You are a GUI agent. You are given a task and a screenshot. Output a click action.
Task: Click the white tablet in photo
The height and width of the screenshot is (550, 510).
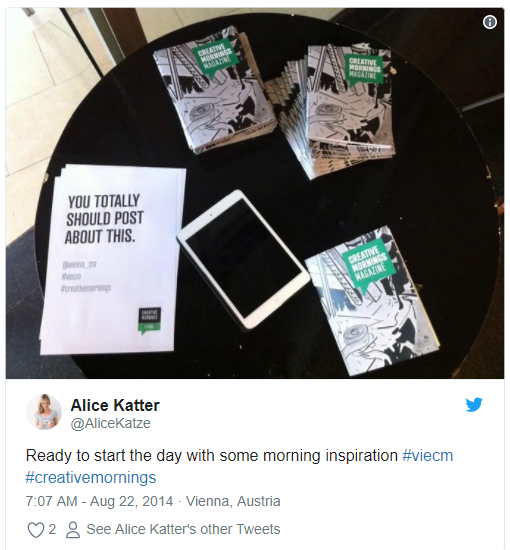pos(243,260)
